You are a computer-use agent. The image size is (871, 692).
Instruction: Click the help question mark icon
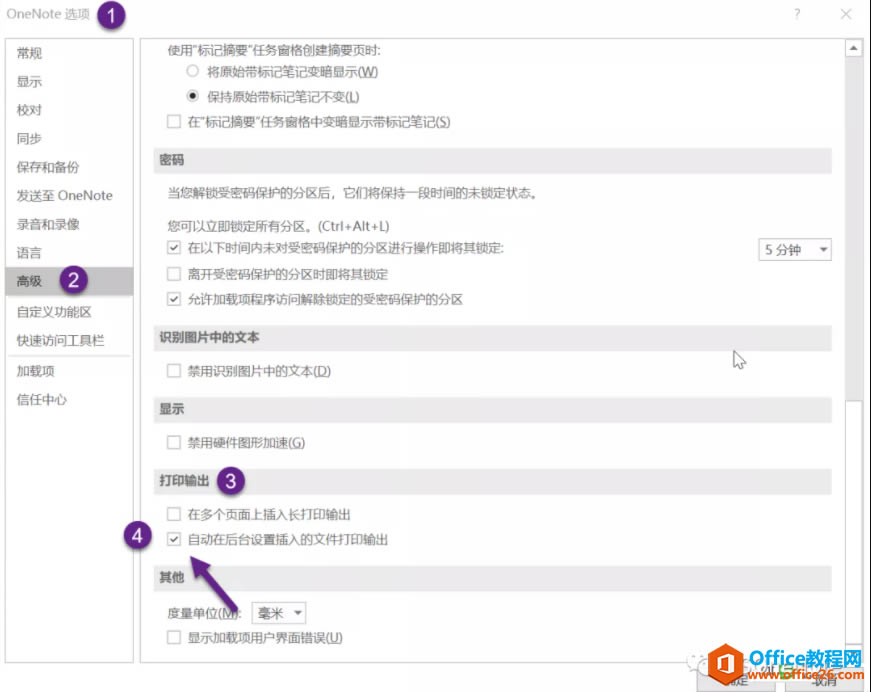[797, 14]
